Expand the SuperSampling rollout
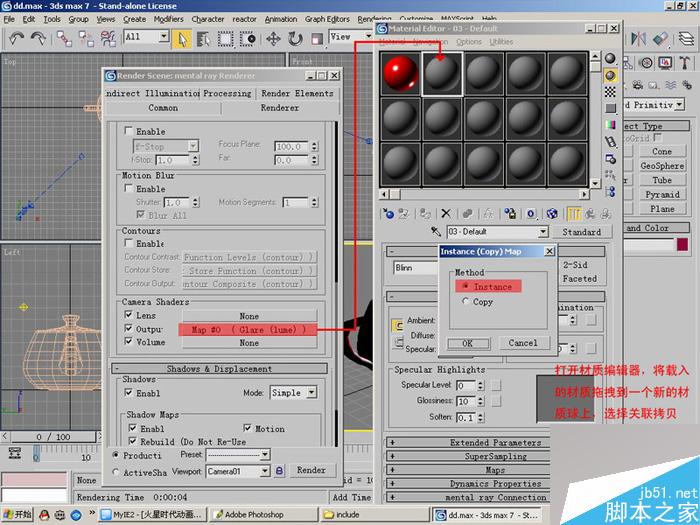700x525 pixels. tap(467, 456)
